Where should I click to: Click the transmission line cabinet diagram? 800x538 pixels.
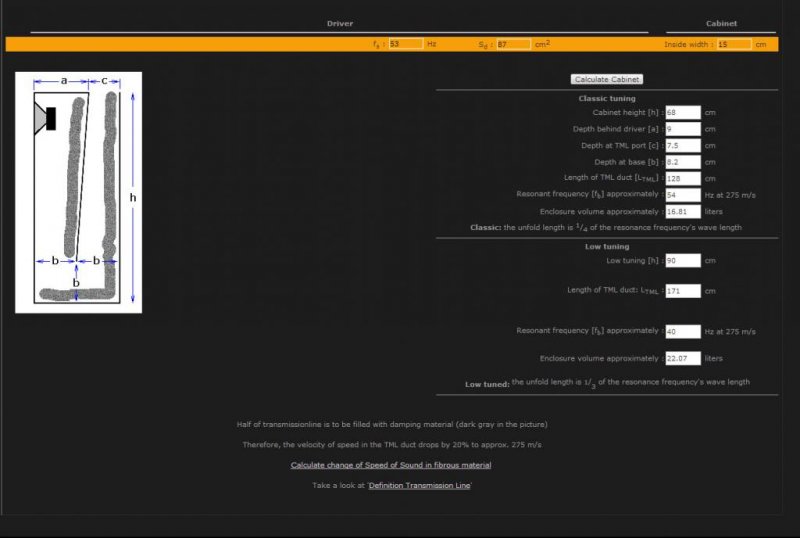coord(78,192)
